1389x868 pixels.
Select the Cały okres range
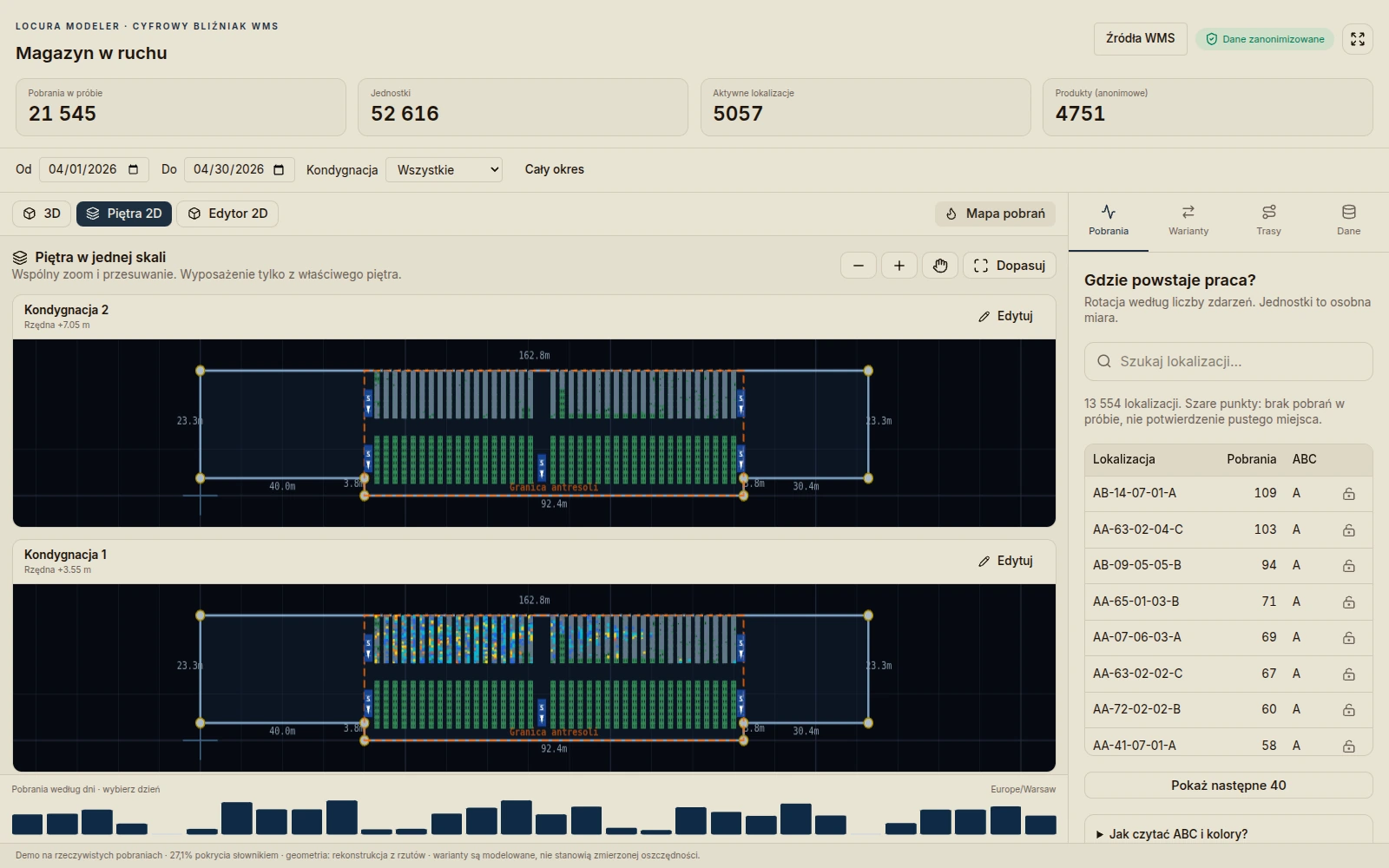(554, 169)
